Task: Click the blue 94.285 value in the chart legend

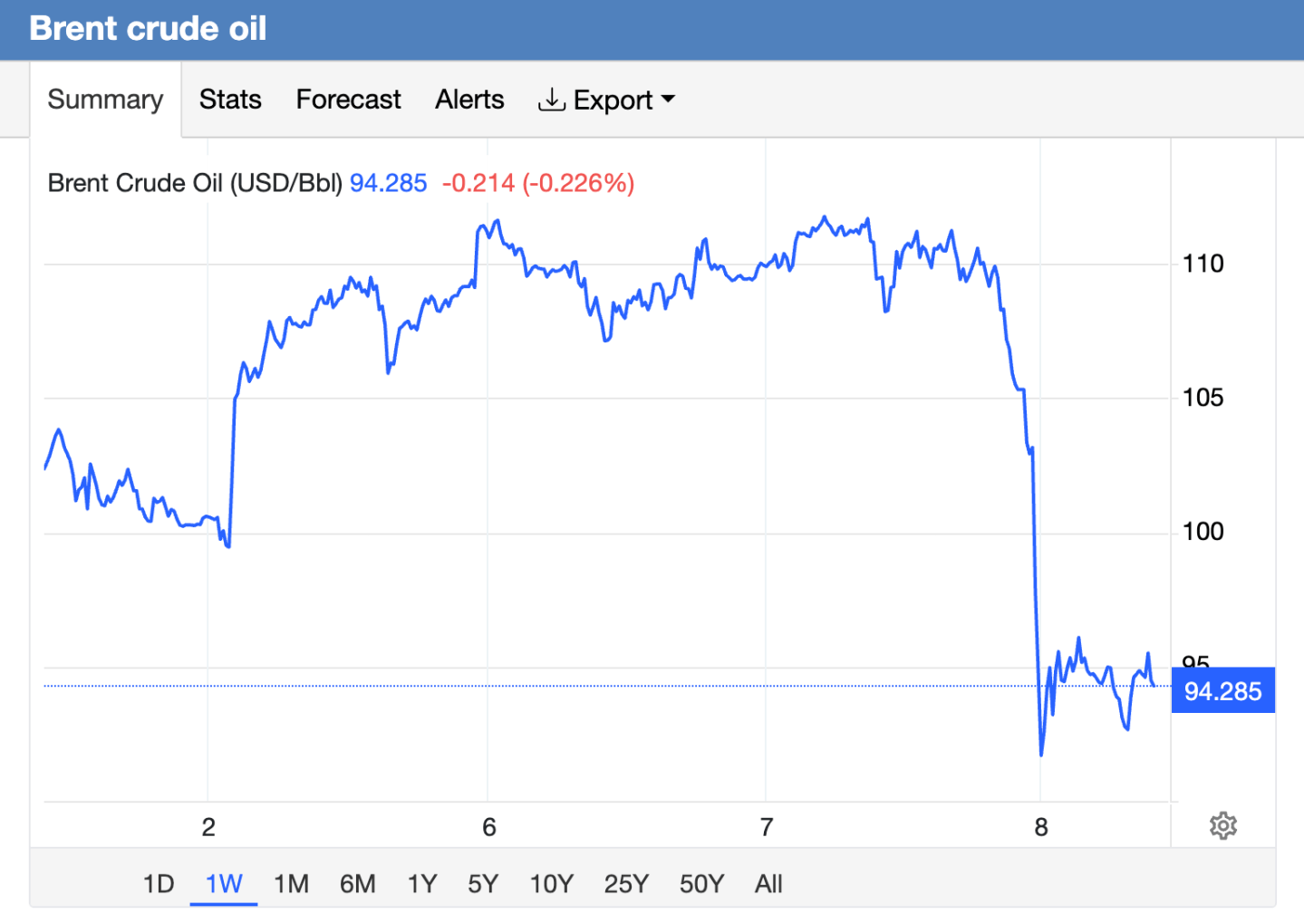Action: [x=388, y=183]
